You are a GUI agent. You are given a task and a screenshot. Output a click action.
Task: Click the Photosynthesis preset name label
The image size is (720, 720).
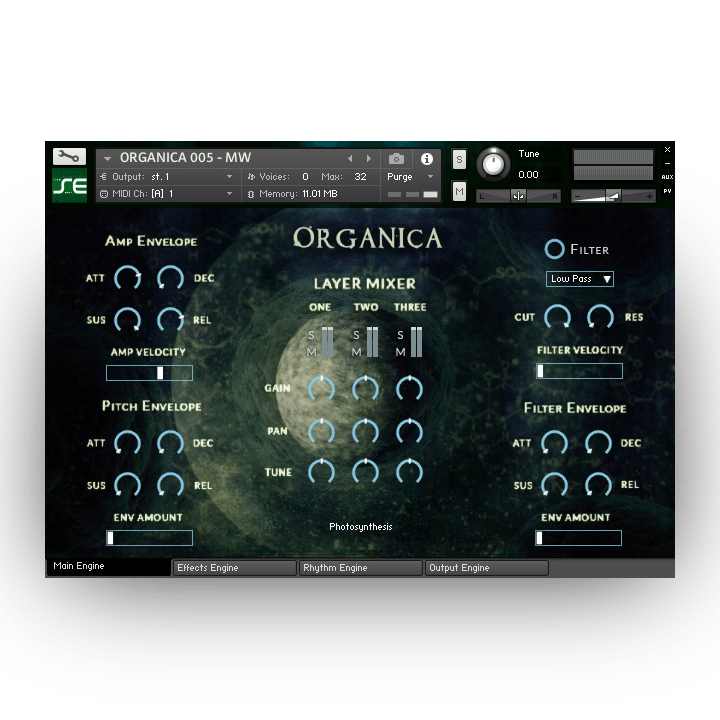click(x=361, y=527)
